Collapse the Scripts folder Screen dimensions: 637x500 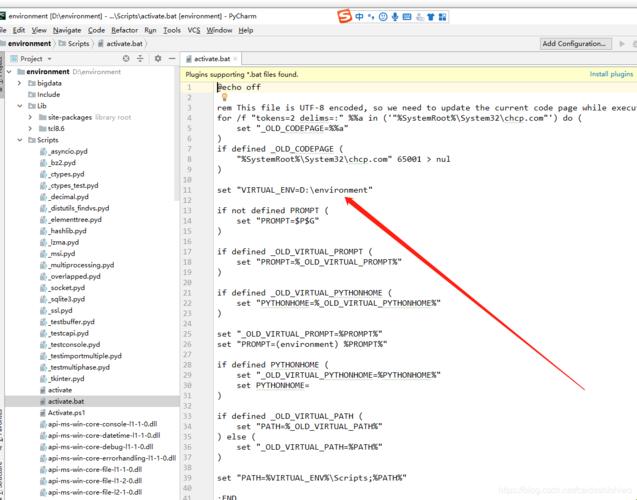click(19, 140)
